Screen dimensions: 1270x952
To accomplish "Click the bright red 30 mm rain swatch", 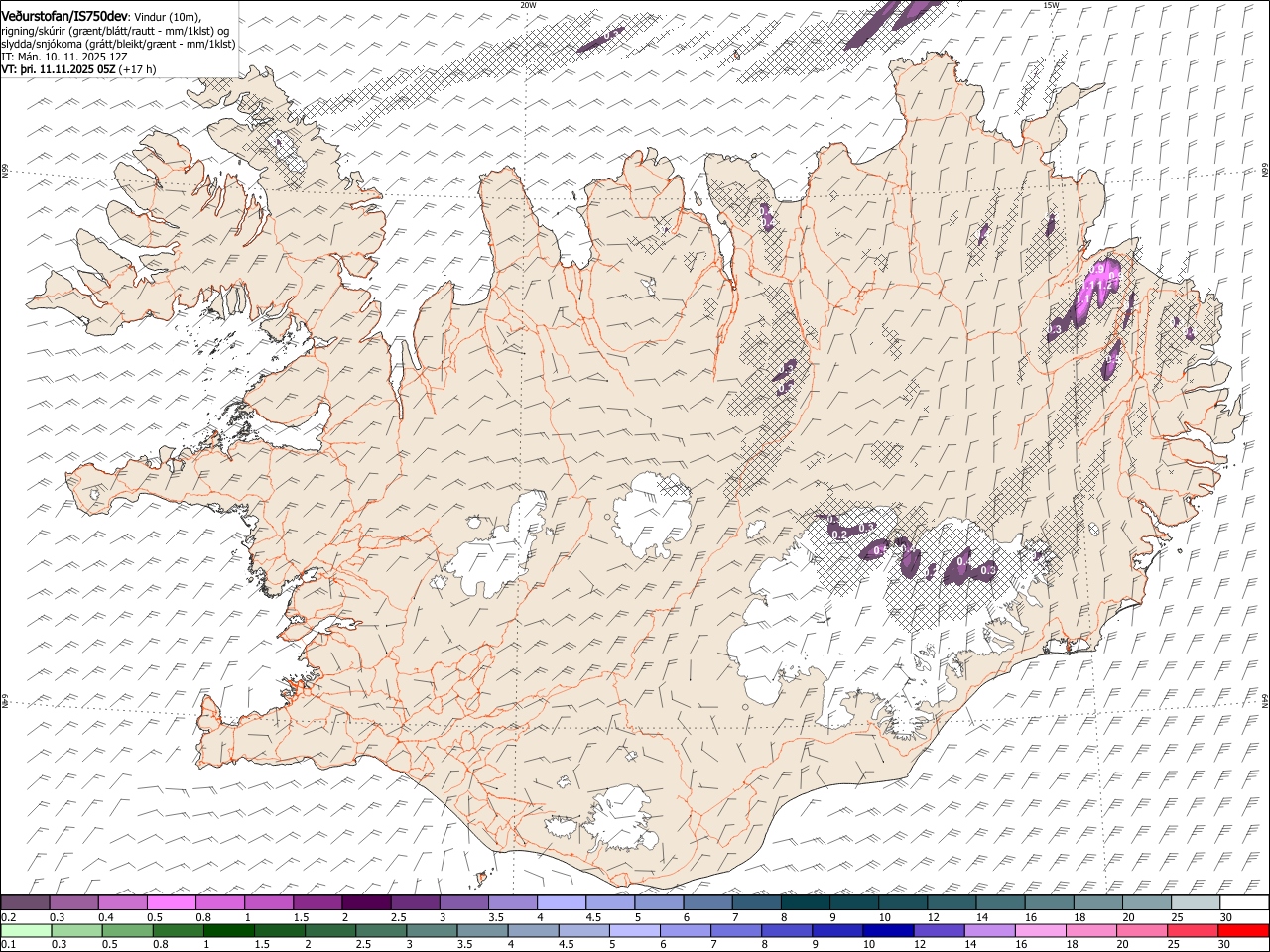I will coord(1243,930).
